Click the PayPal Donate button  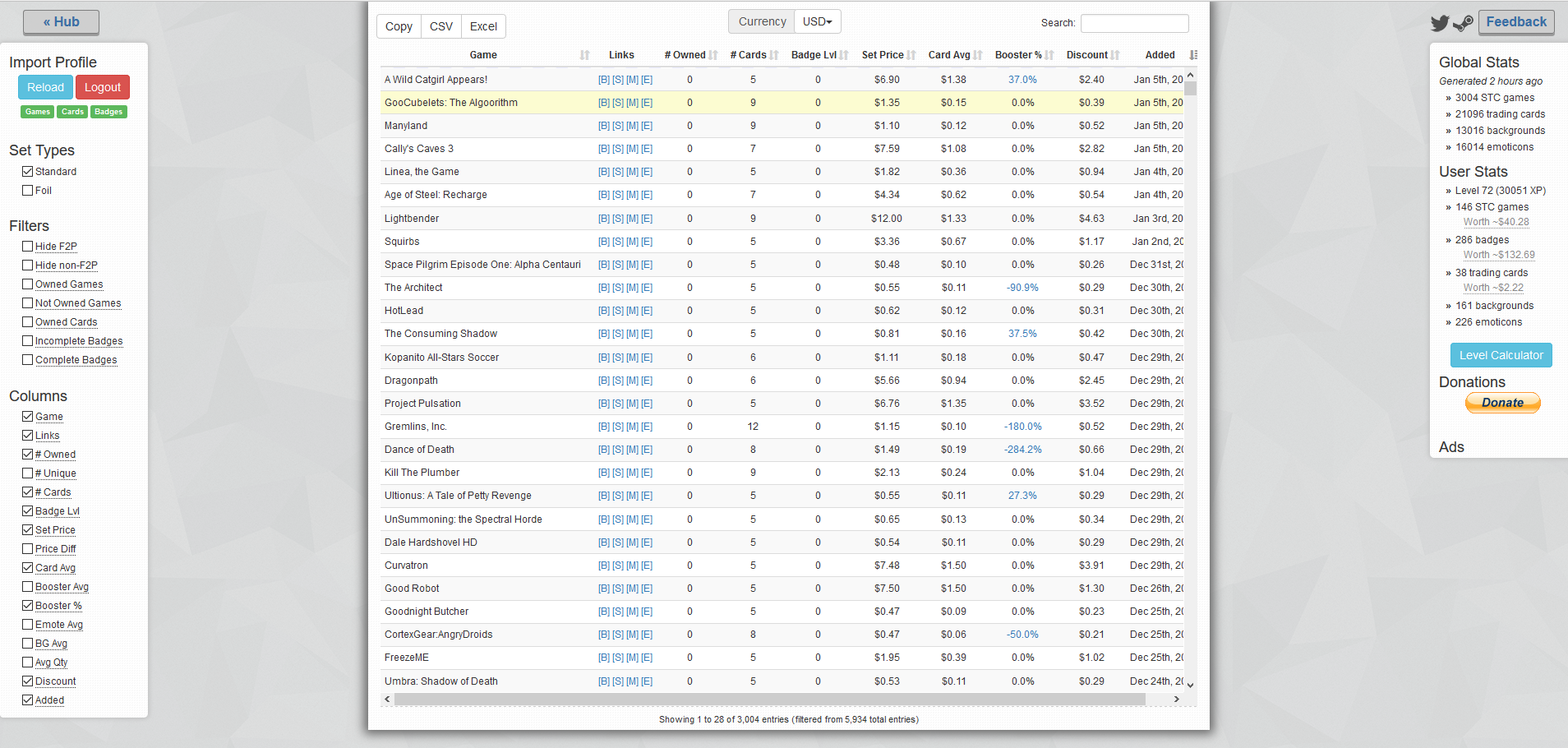click(1502, 403)
